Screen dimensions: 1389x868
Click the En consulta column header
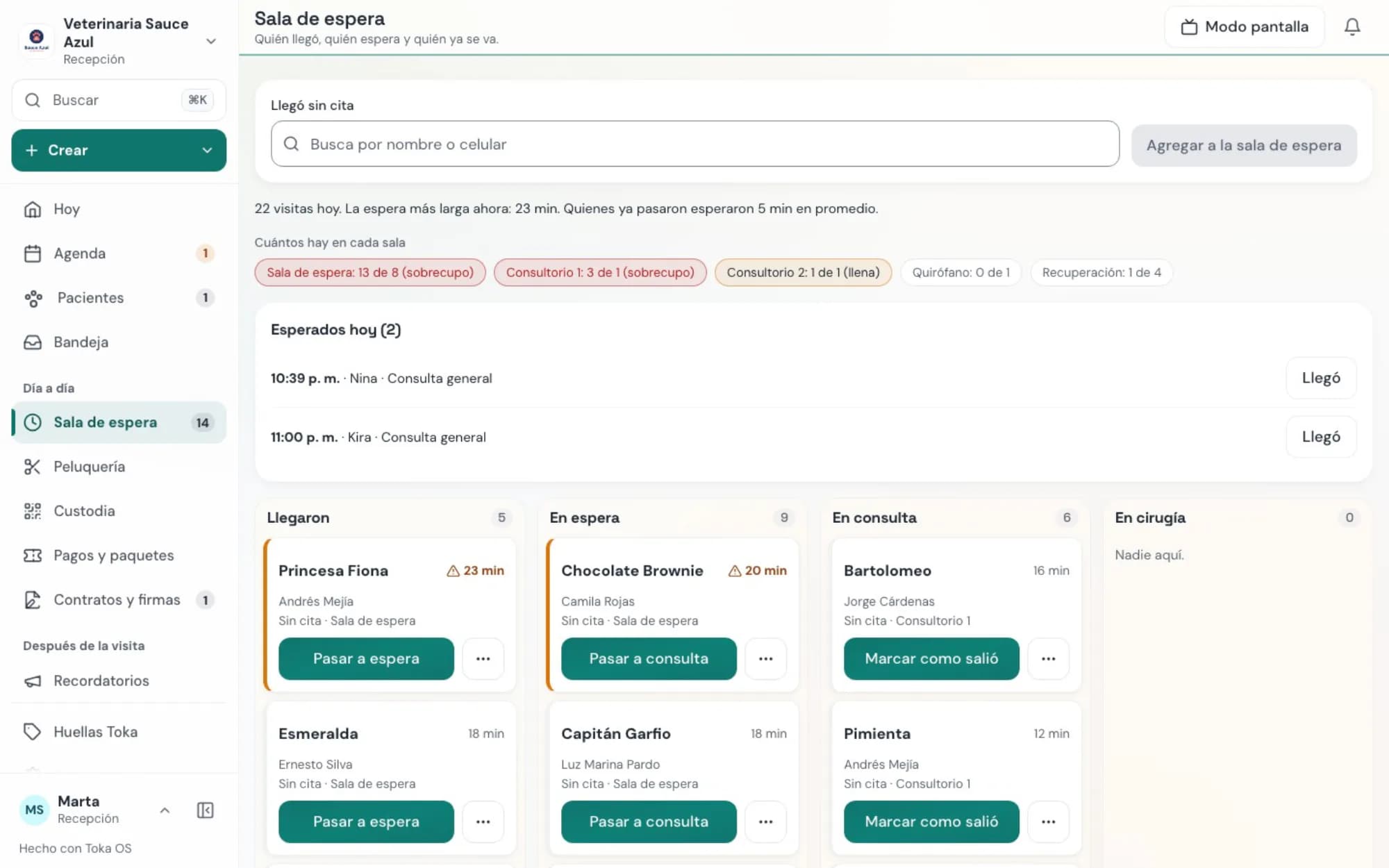click(874, 518)
